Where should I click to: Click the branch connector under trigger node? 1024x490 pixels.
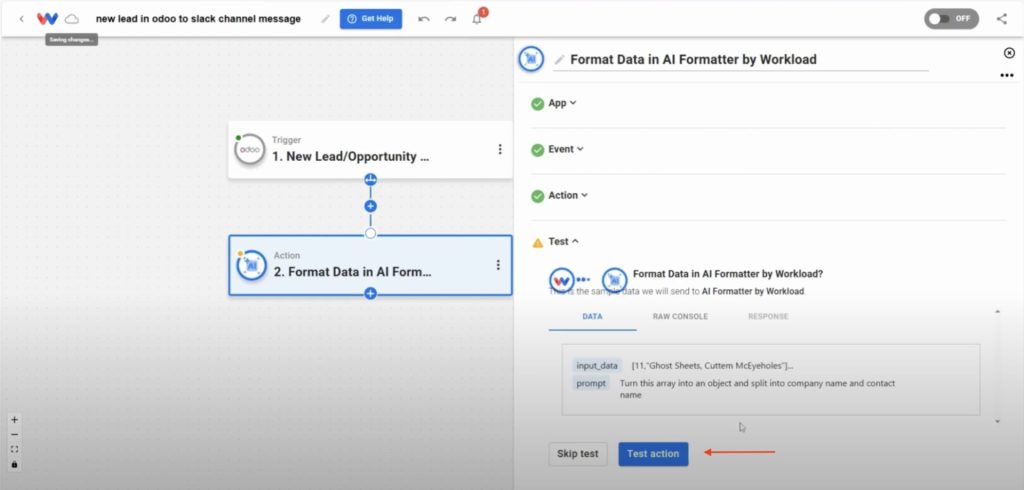(x=370, y=180)
